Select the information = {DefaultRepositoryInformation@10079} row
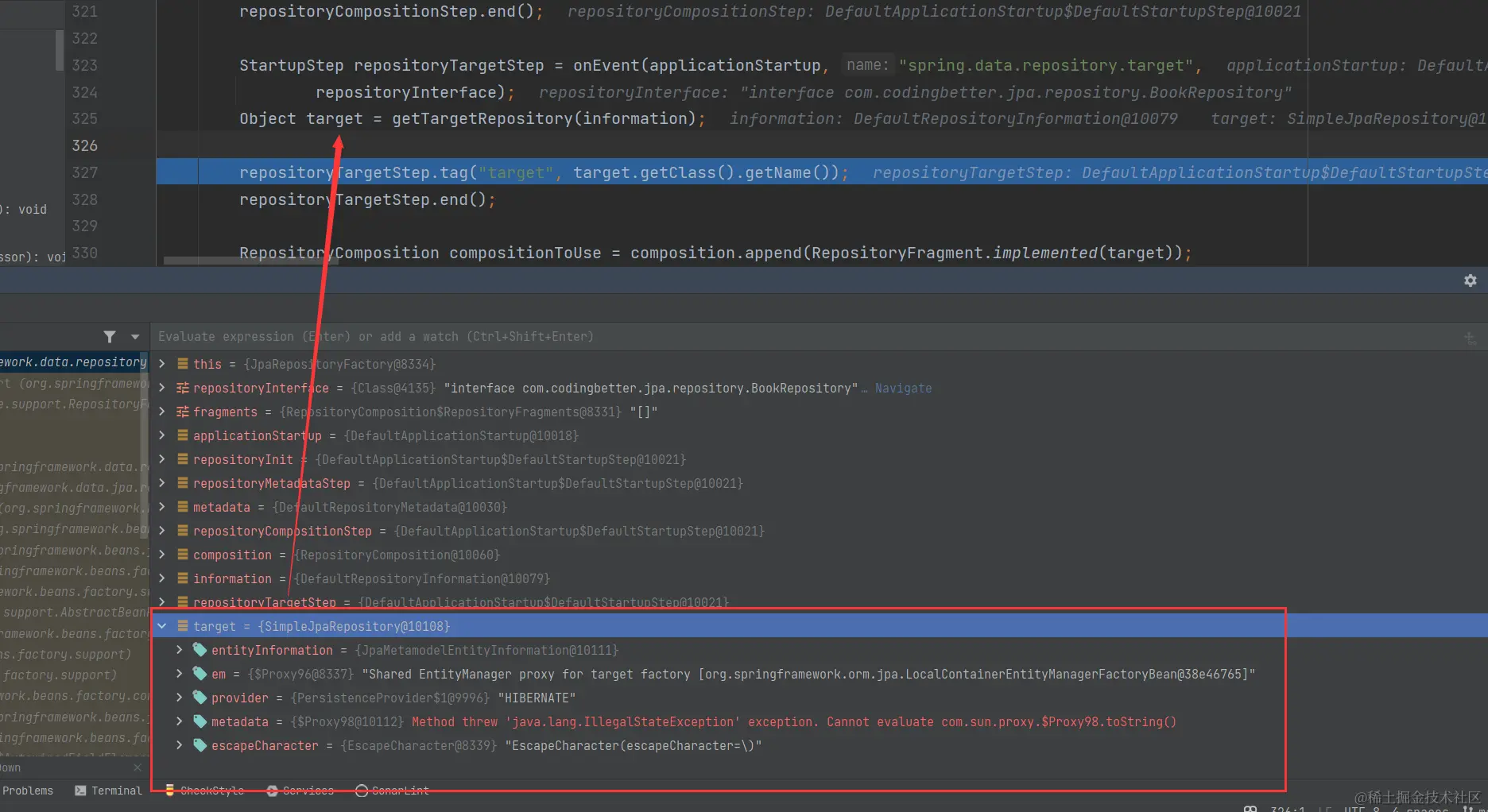The width and height of the screenshot is (1488, 812). [819, 578]
